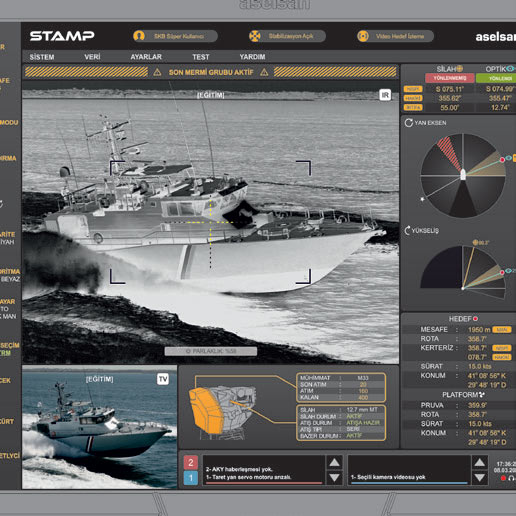
Task: Toggle the yellow tag beside 078.7
Action: pos(502,357)
